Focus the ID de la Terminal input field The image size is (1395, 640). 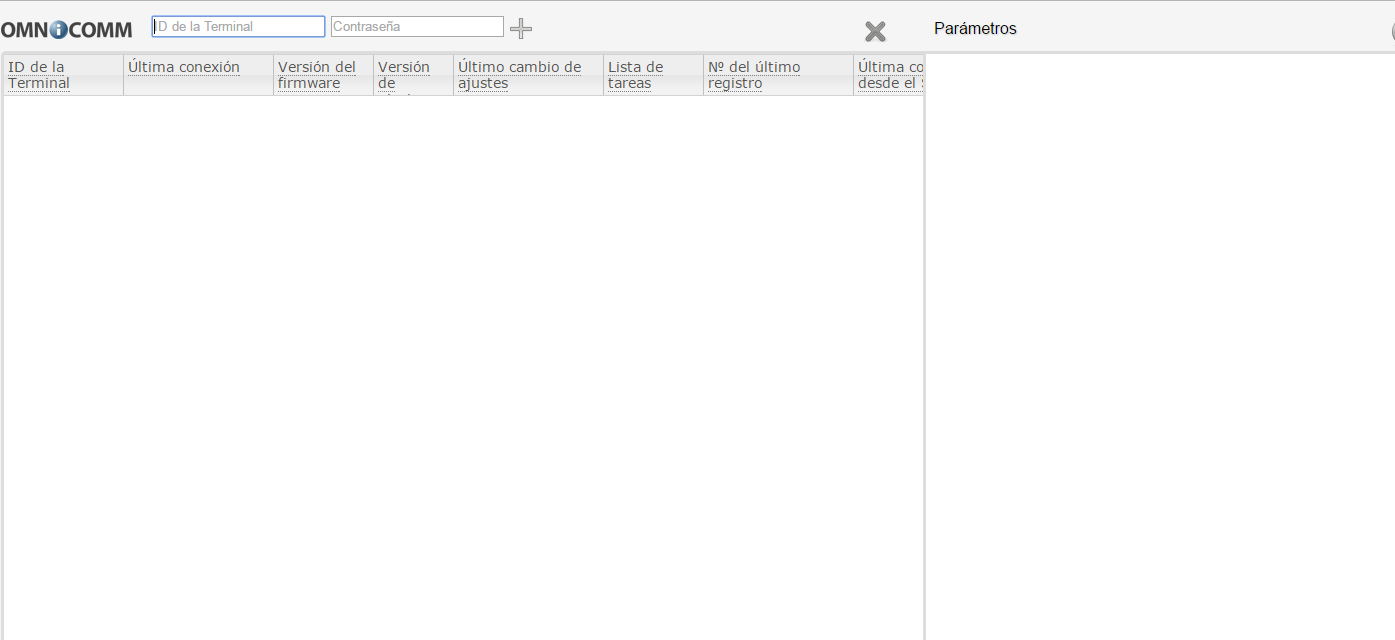(238, 27)
